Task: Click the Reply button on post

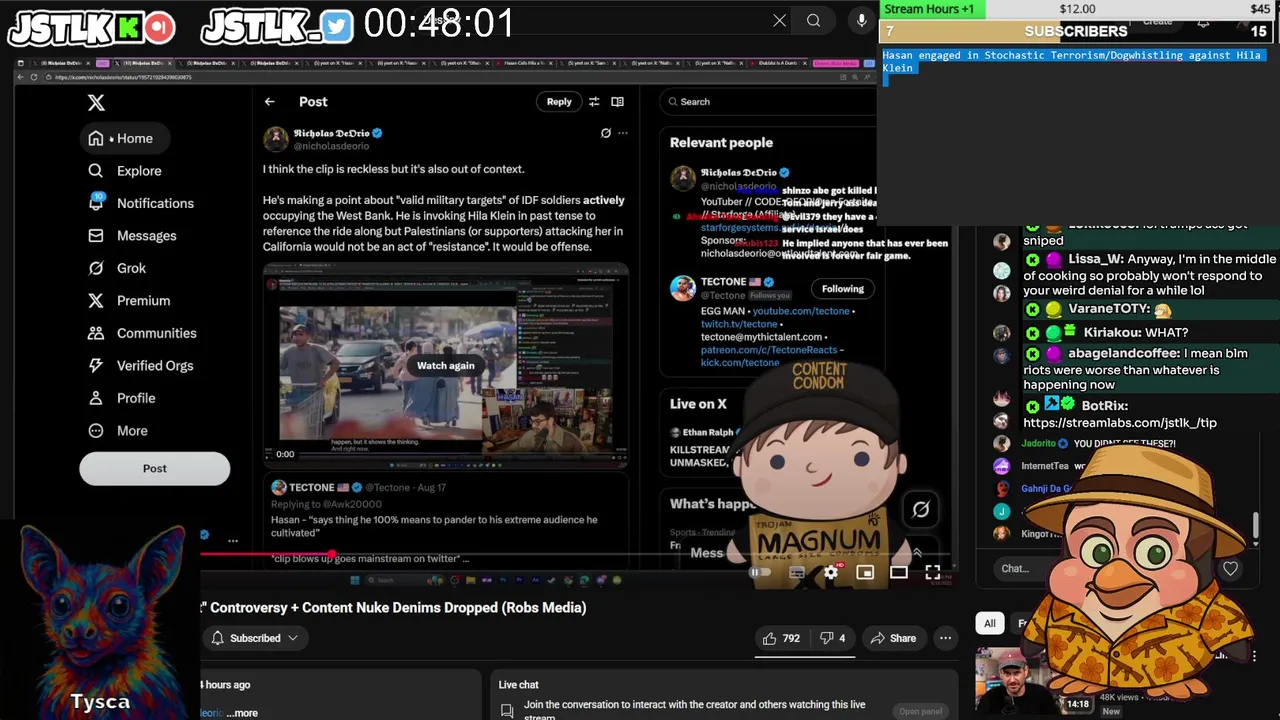Action: 559,101
